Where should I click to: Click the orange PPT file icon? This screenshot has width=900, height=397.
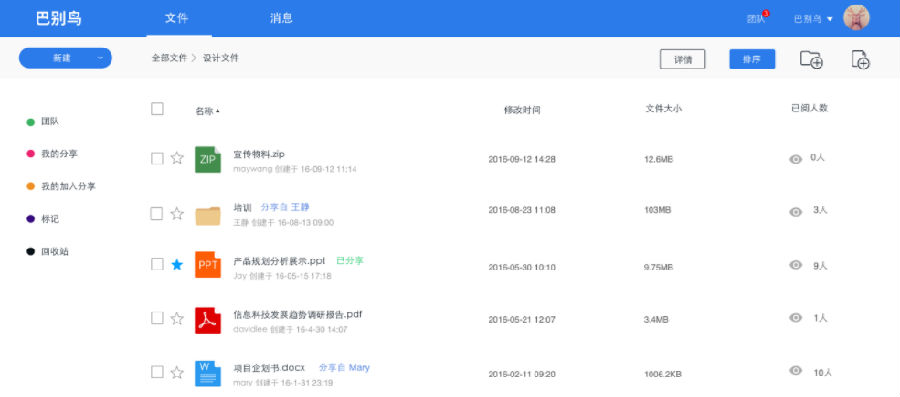(208, 264)
